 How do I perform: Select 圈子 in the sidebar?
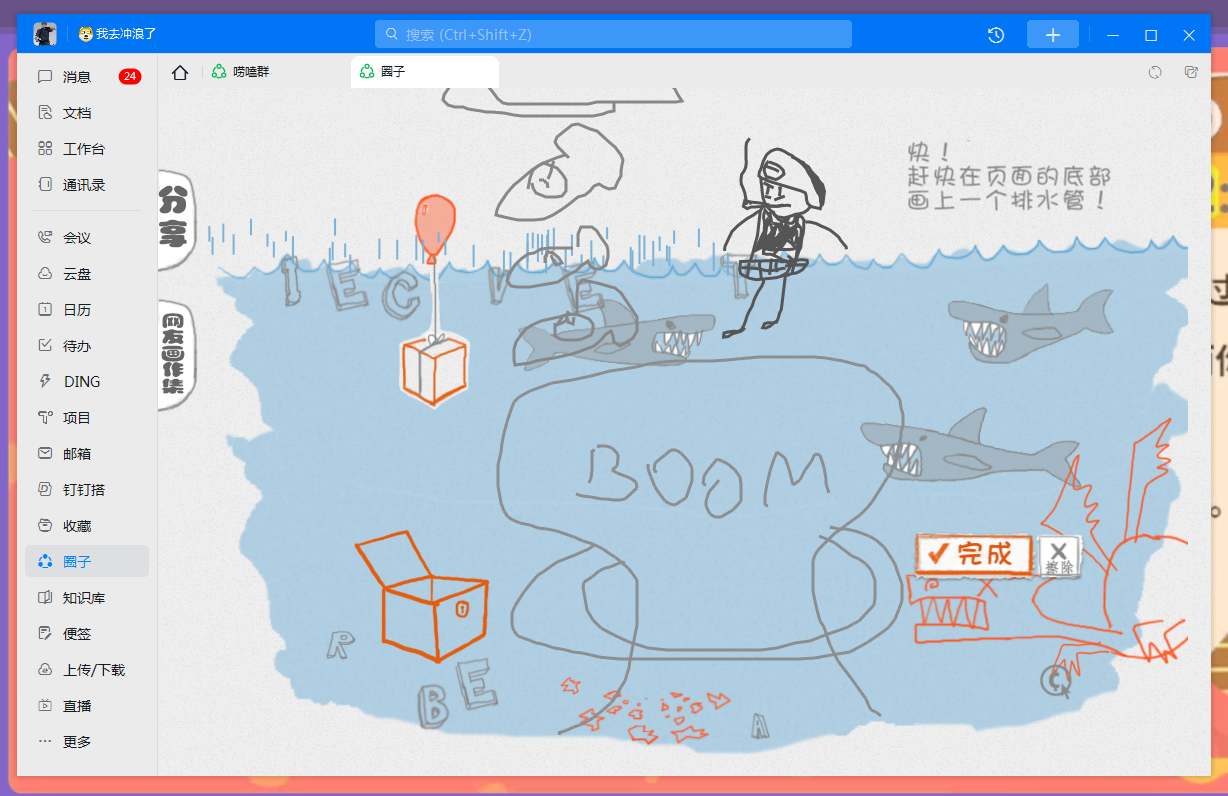coord(87,562)
